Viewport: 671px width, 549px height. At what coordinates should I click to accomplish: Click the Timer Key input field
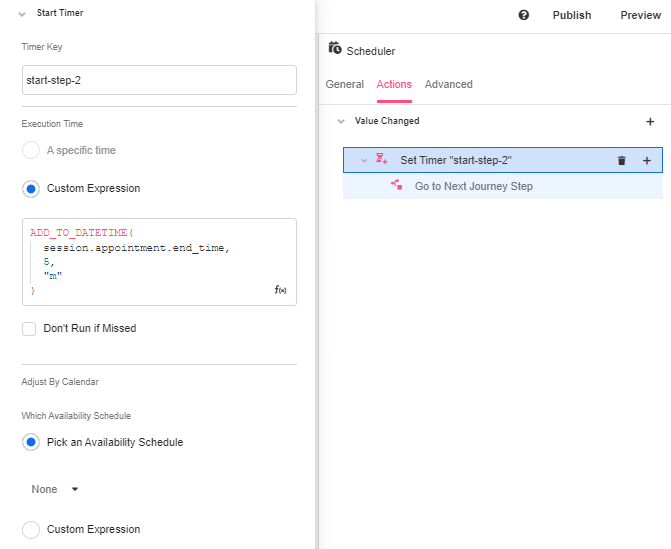coord(159,80)
